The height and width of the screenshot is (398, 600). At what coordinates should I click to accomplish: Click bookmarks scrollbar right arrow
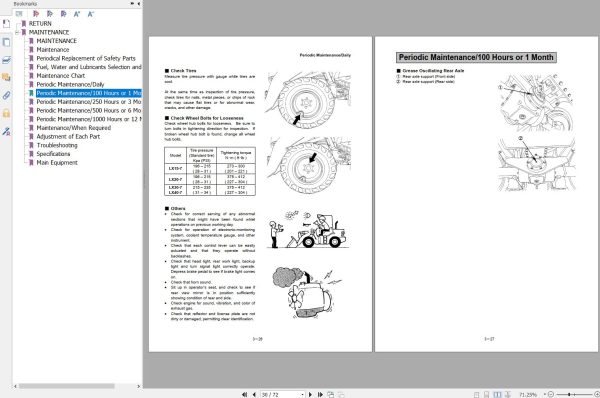point(139,386)
